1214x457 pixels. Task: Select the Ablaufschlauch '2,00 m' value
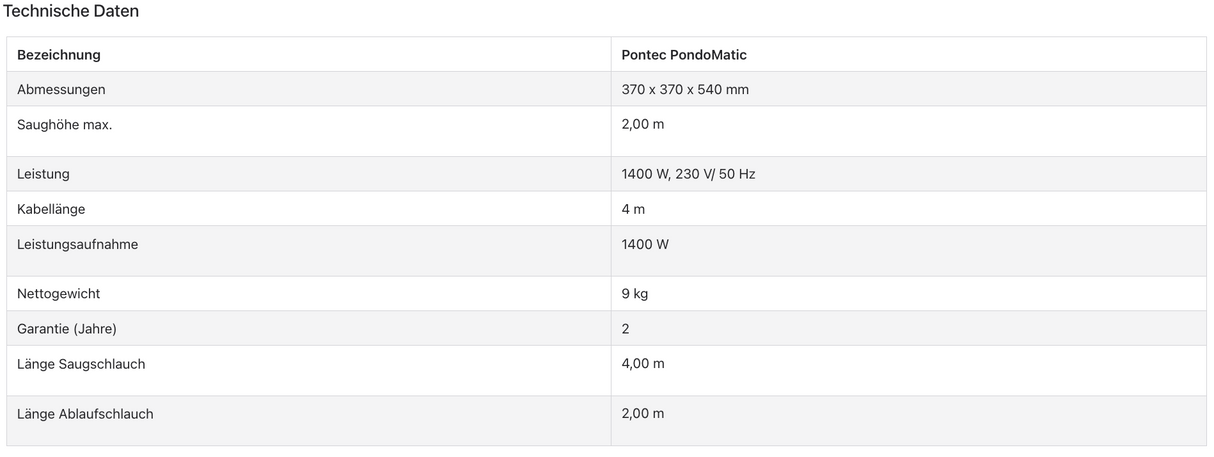[x=643, y=414]
